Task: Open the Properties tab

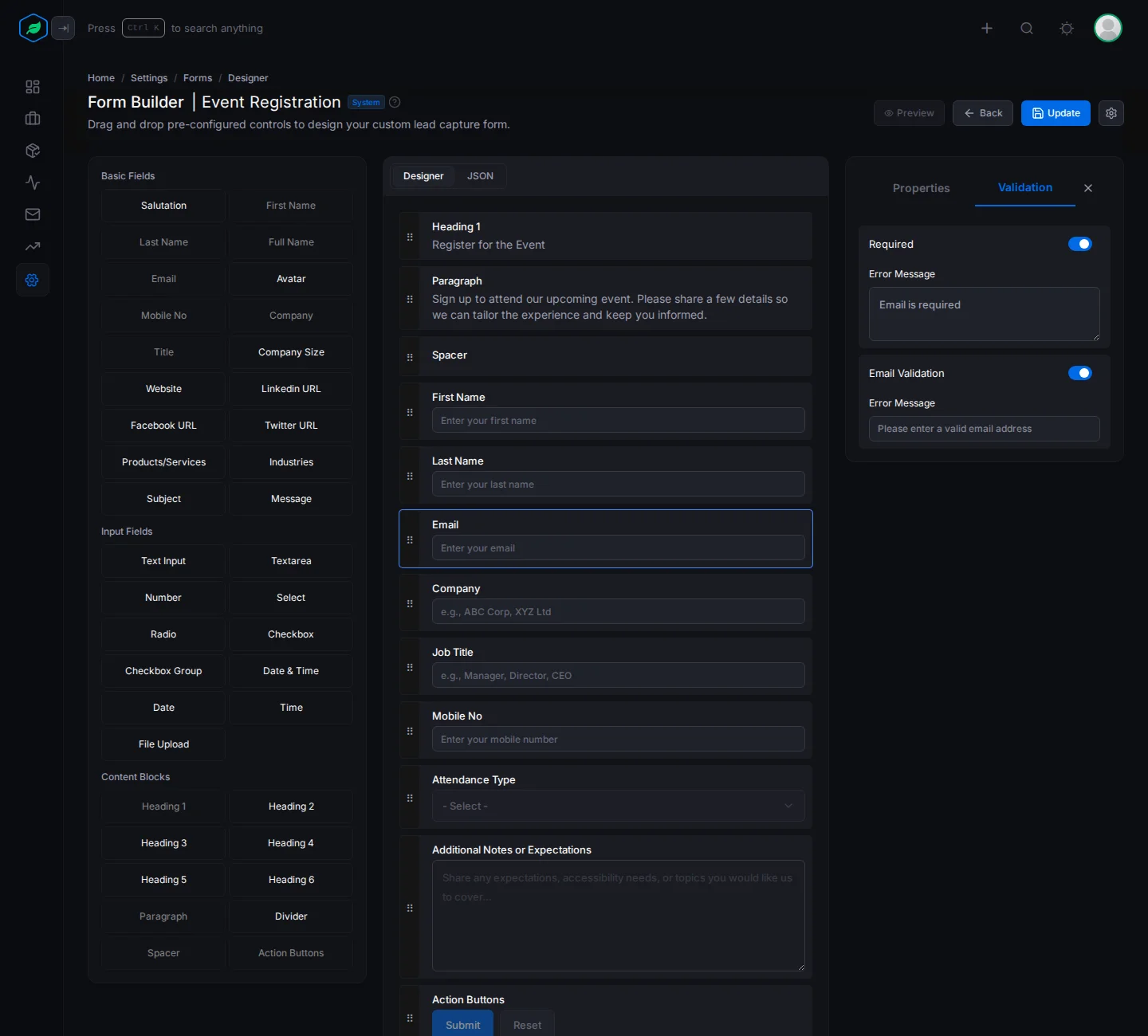Action: pos(922,188)
